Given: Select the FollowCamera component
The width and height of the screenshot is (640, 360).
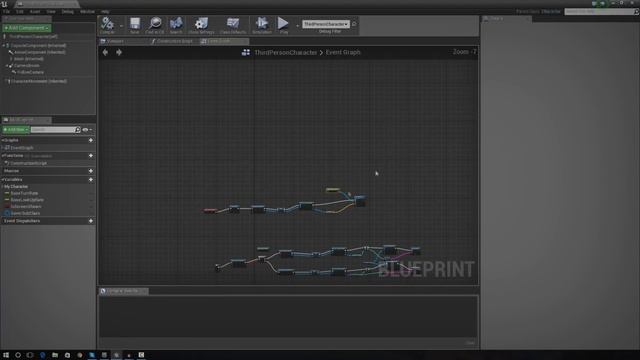Looking at the screenshot, I should (31, 72).
